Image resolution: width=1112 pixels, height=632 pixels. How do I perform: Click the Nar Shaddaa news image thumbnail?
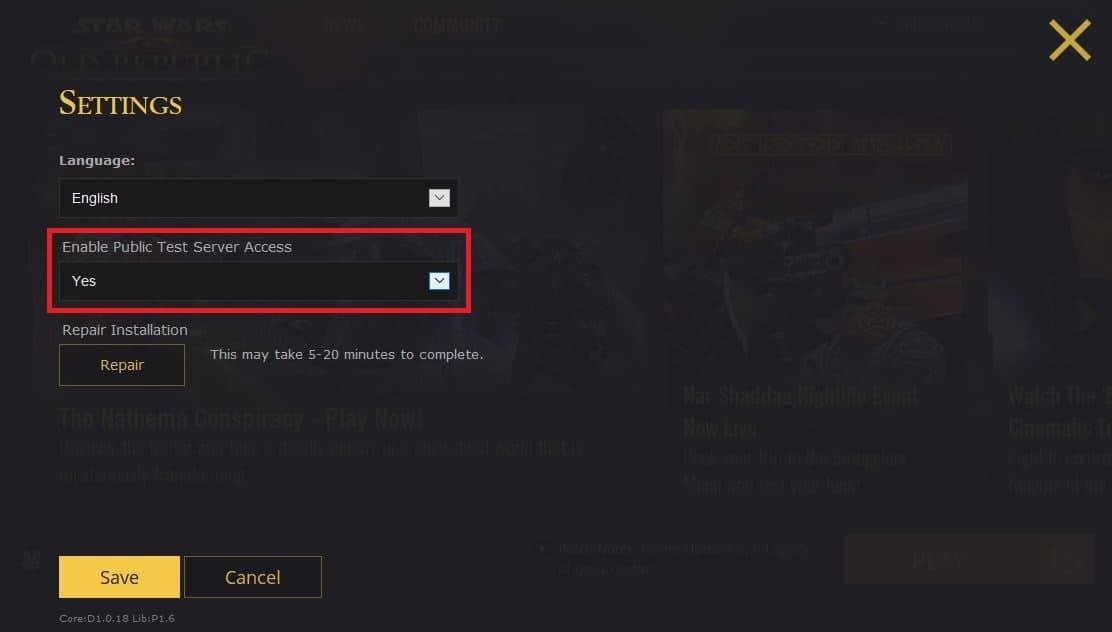[x=816, y=243]
